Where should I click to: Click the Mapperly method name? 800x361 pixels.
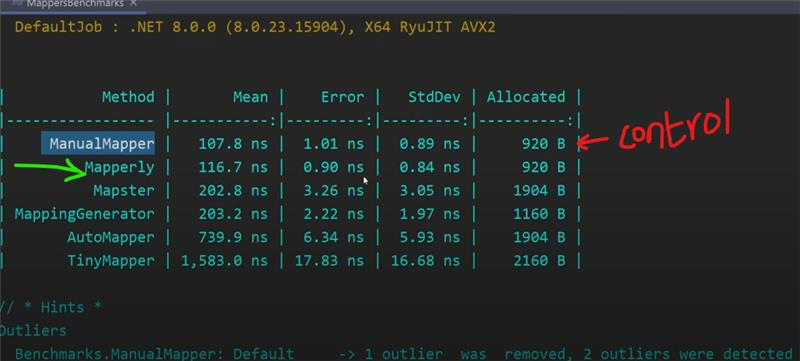pos(119,167)
